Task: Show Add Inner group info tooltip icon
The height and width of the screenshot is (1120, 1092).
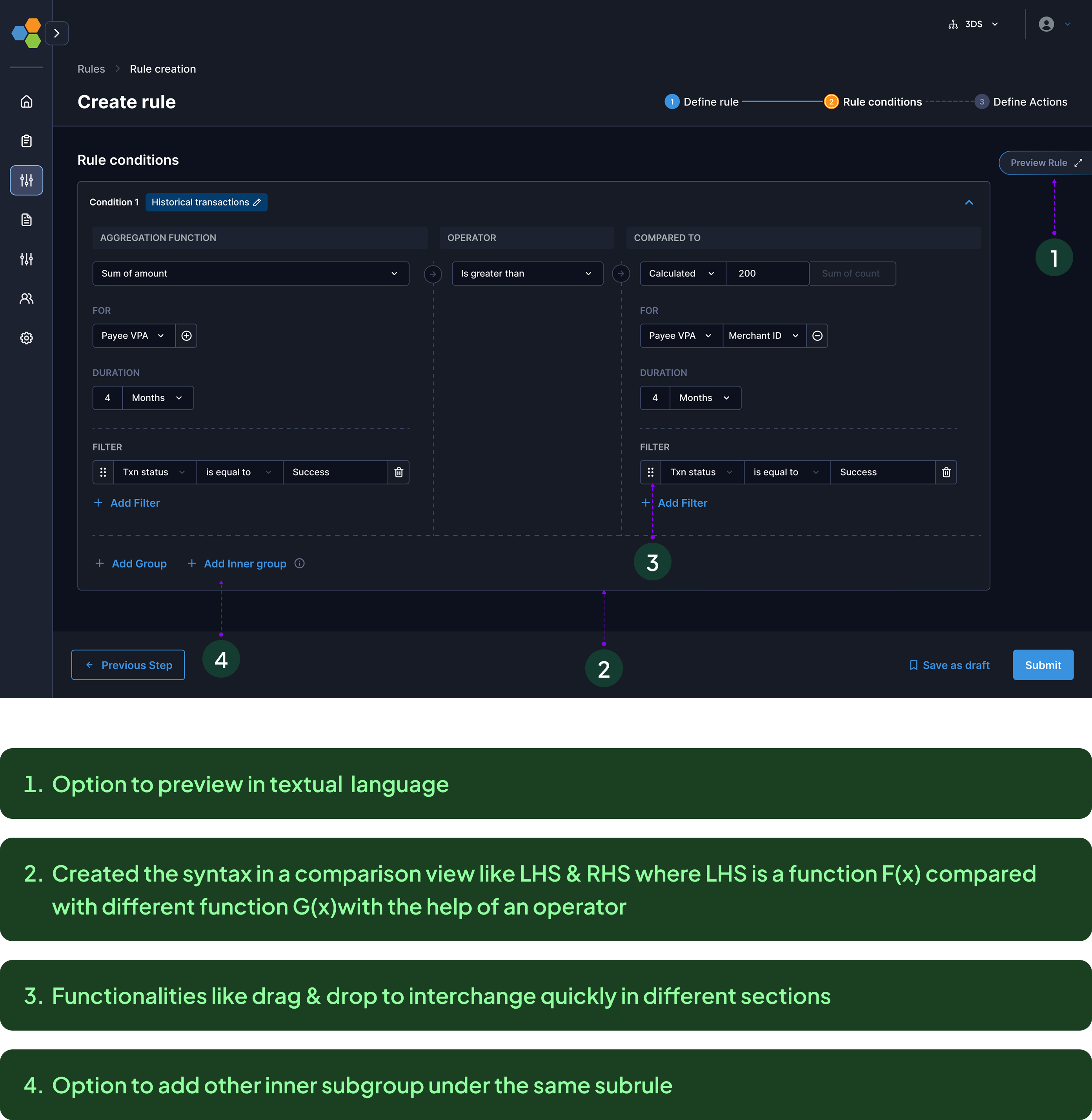Action: click(299, 563)
